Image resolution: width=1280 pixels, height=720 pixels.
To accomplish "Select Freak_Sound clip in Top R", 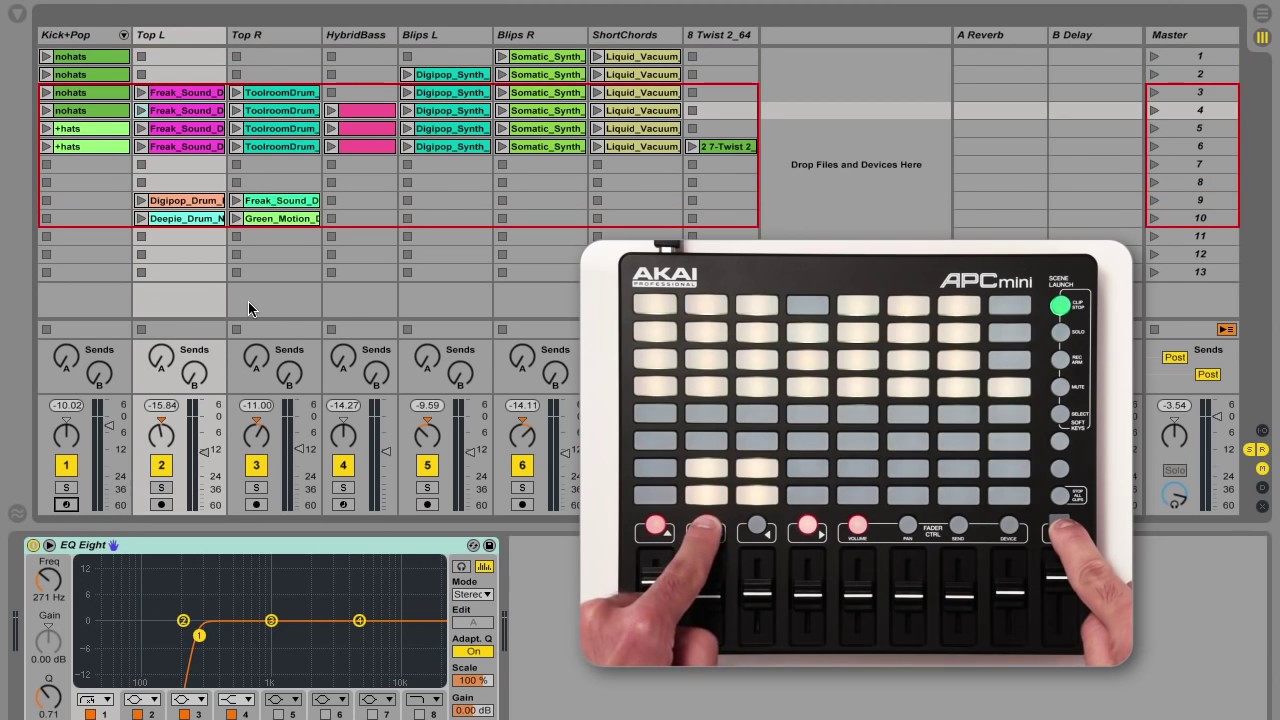I will 281,201.
